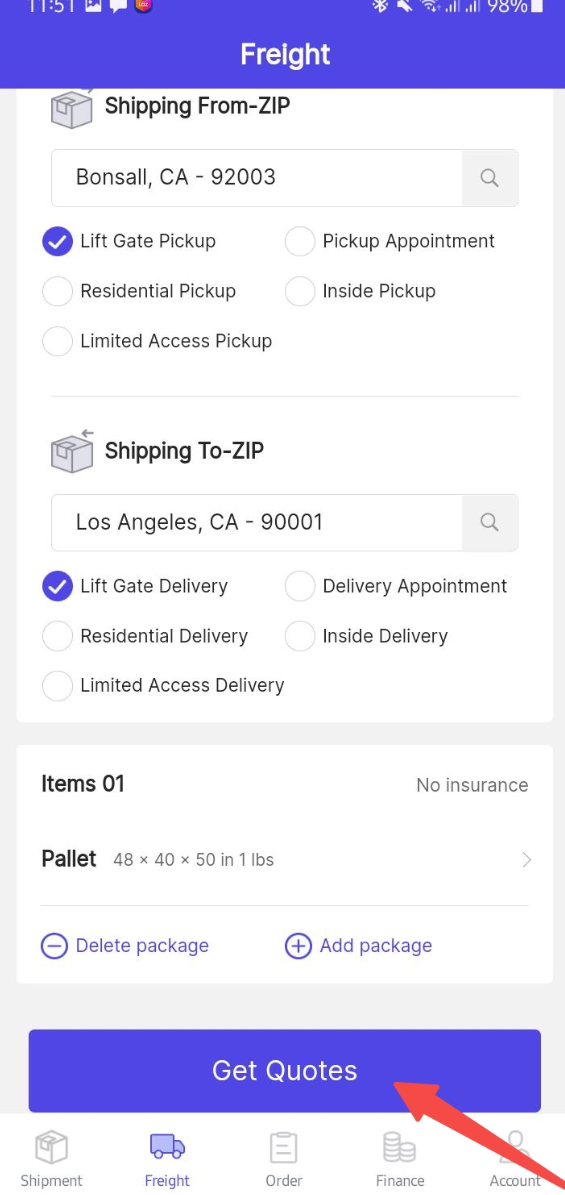The height and width of the screenshot is (1195, 565).
Task: Select Inside Delivery option
Action: click(300, 636)
